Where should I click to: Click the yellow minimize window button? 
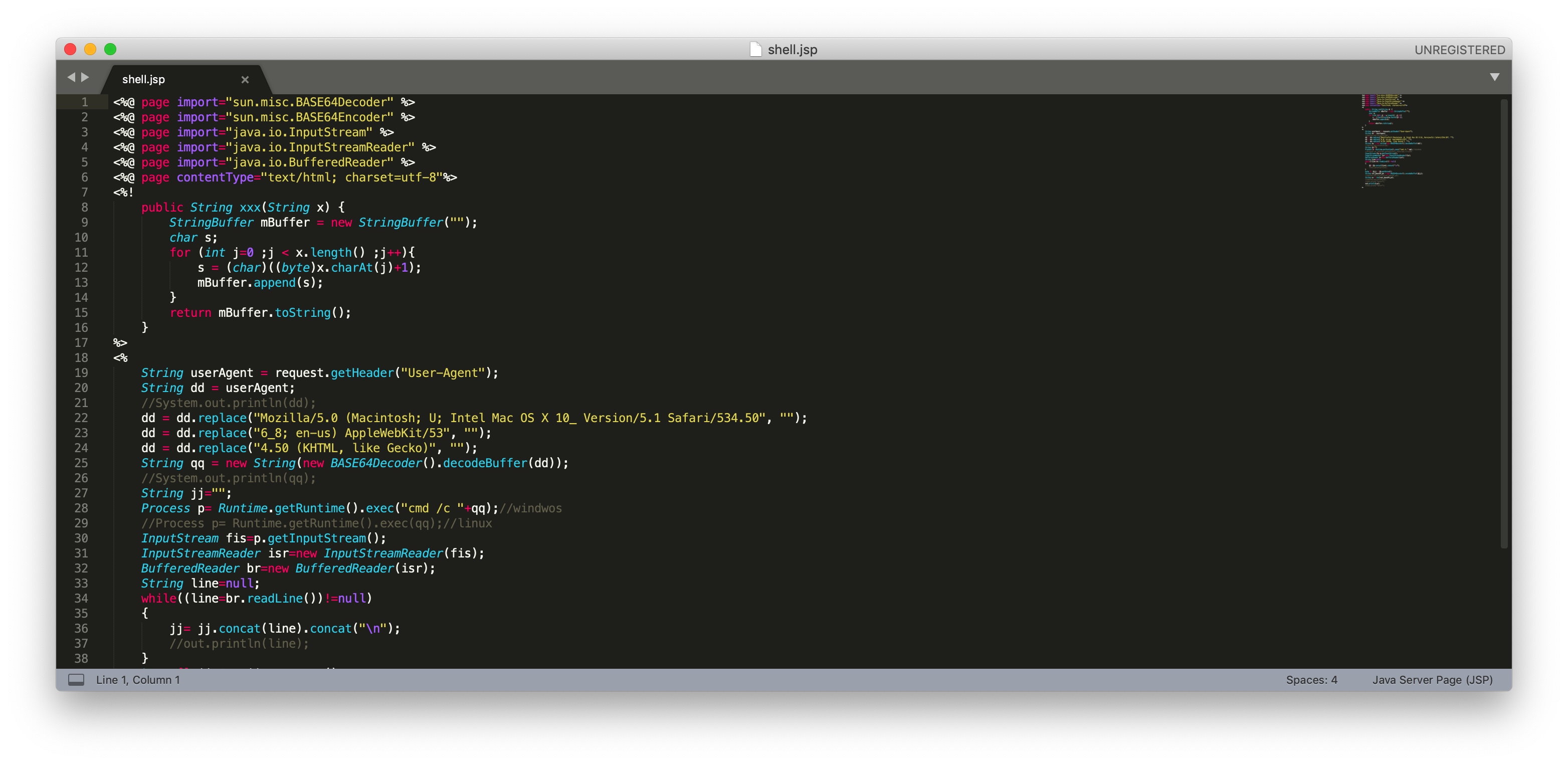90,49
